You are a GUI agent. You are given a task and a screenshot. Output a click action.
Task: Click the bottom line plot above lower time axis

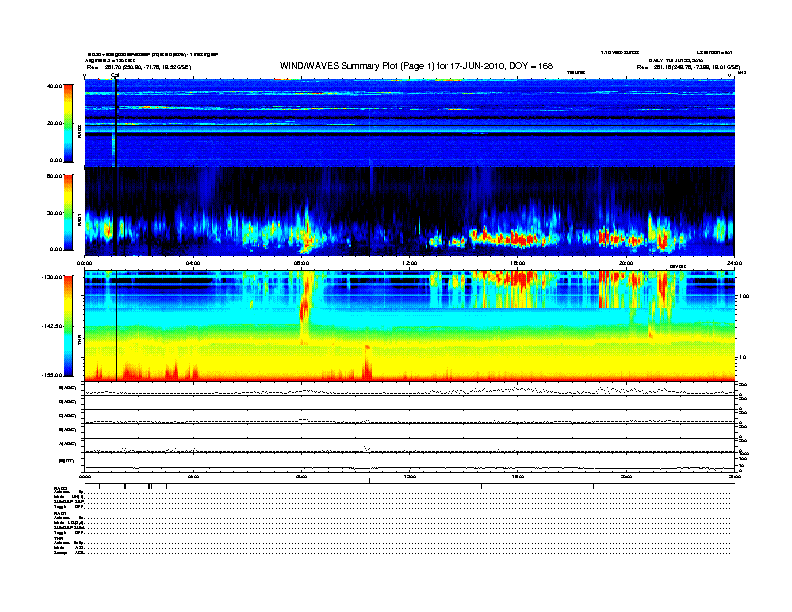[x=410, y=463]
